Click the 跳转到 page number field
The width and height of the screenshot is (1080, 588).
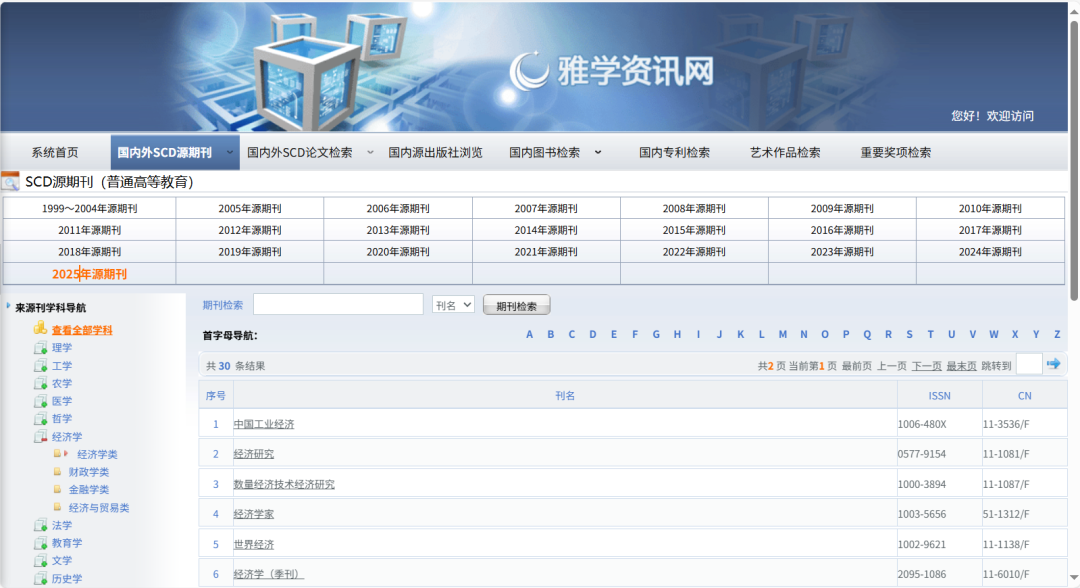1029,363
